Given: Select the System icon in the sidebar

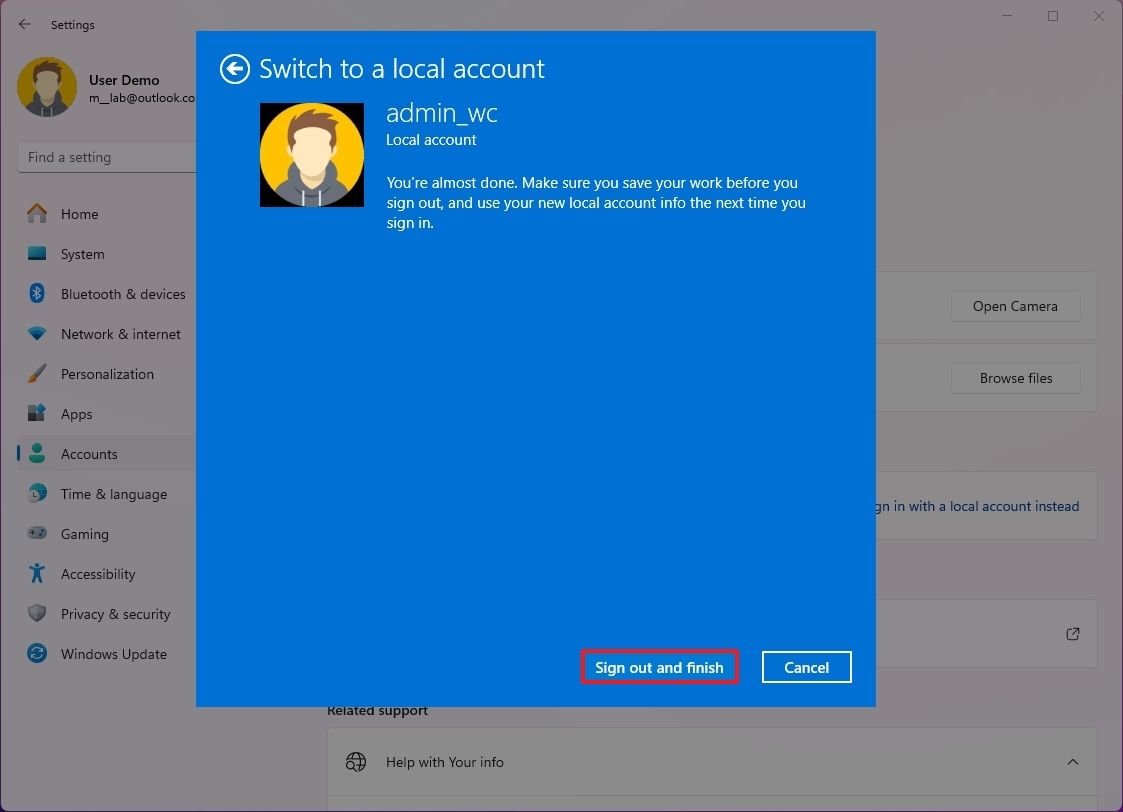Looking at the screenshot, I should pyautogui.click(x=36, y=254).
